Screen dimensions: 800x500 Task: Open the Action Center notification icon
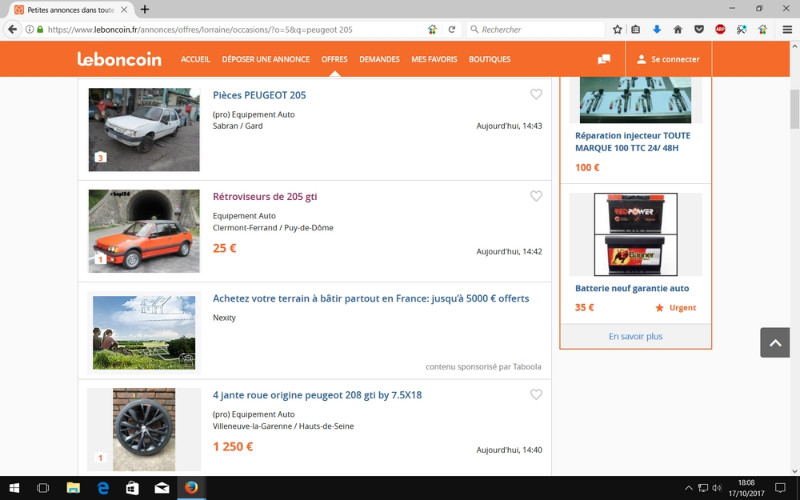click(780, 488)
